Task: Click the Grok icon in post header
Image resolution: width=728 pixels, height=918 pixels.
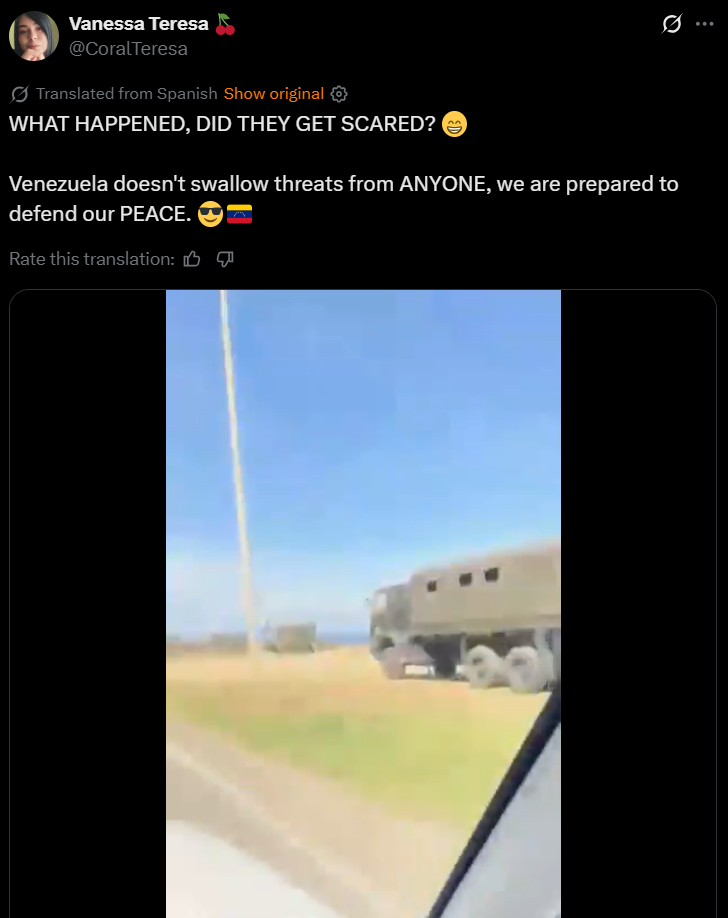Action: pos(671,24)
